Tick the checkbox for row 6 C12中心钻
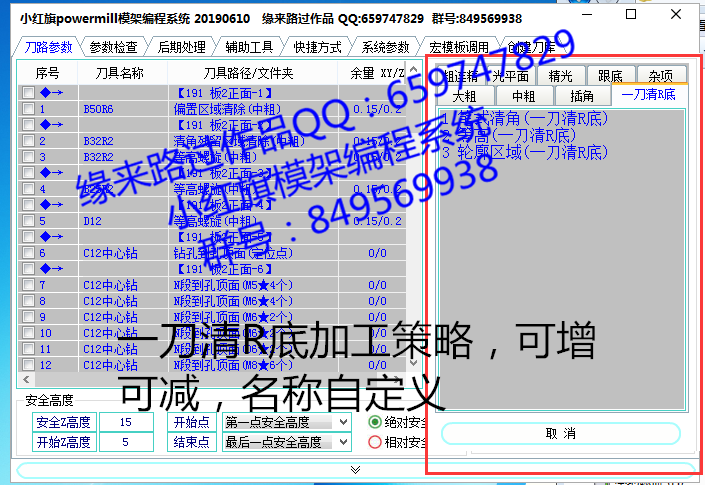 (29, 253)
